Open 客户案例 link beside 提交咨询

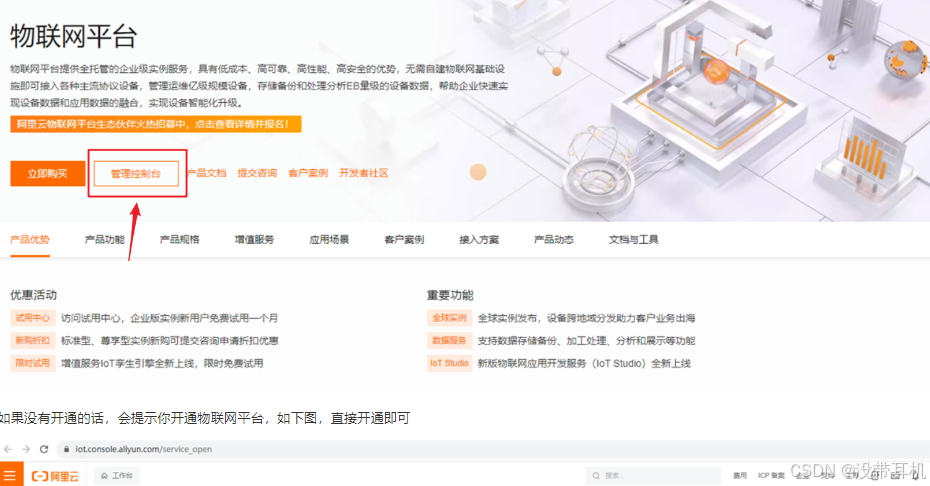pos(308,173)
